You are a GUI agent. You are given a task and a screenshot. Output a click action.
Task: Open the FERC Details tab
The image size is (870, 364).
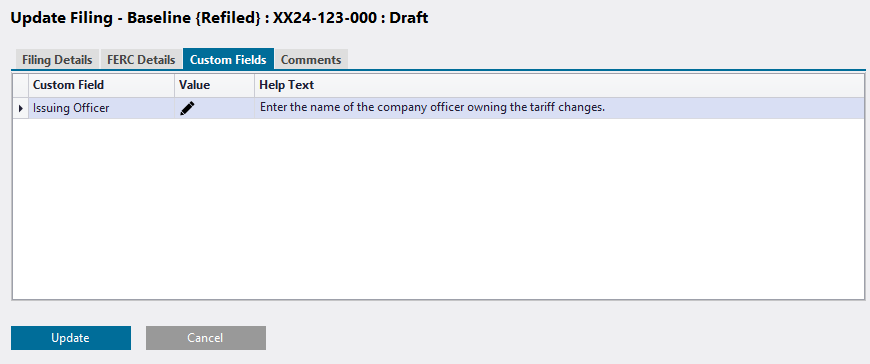(x=141, y=59)
